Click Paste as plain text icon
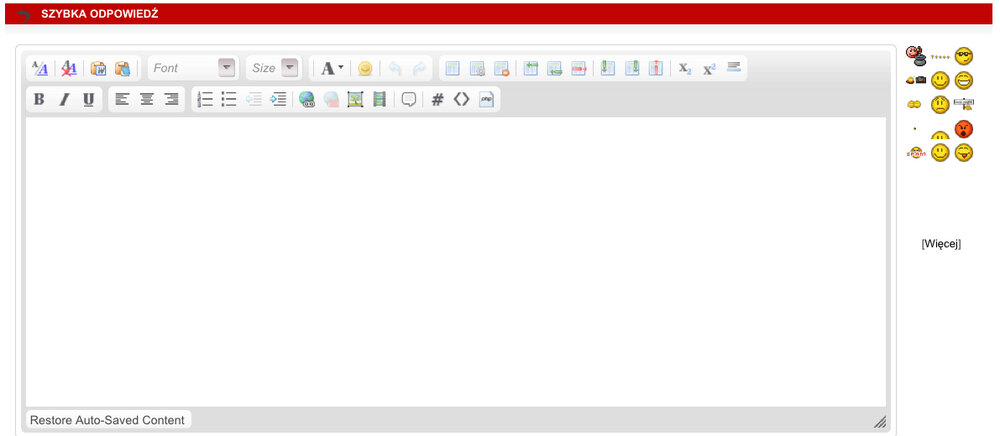Image resolution: width=1000 pixels, height=436 pixels. (122, 68)
